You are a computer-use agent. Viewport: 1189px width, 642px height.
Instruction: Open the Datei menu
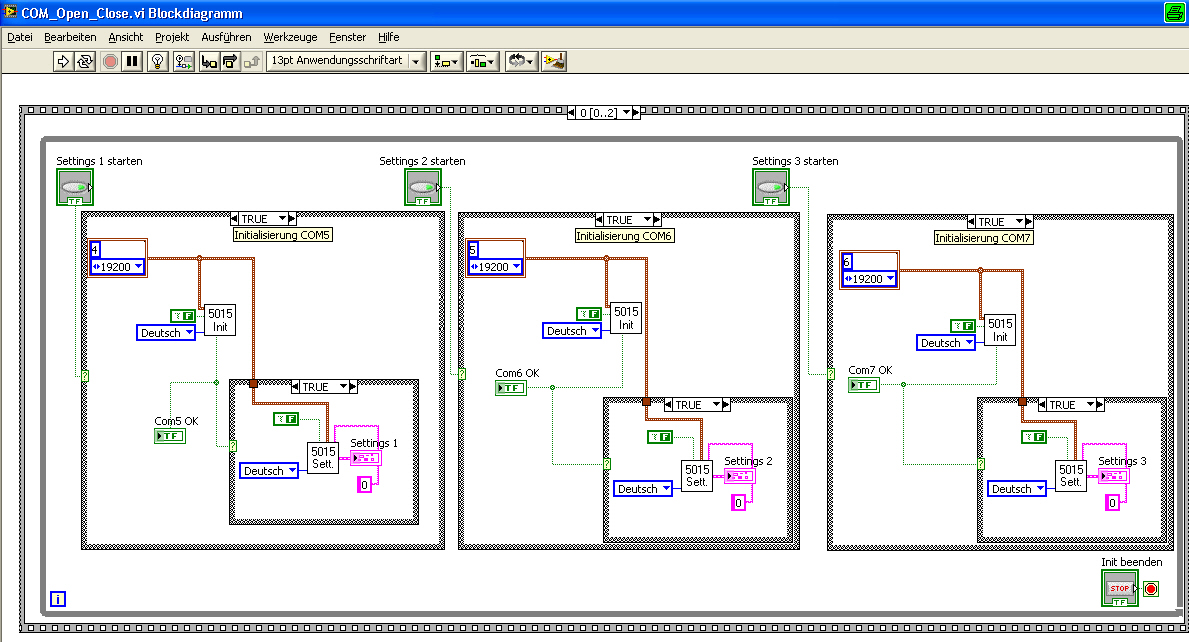pos(20,37)
